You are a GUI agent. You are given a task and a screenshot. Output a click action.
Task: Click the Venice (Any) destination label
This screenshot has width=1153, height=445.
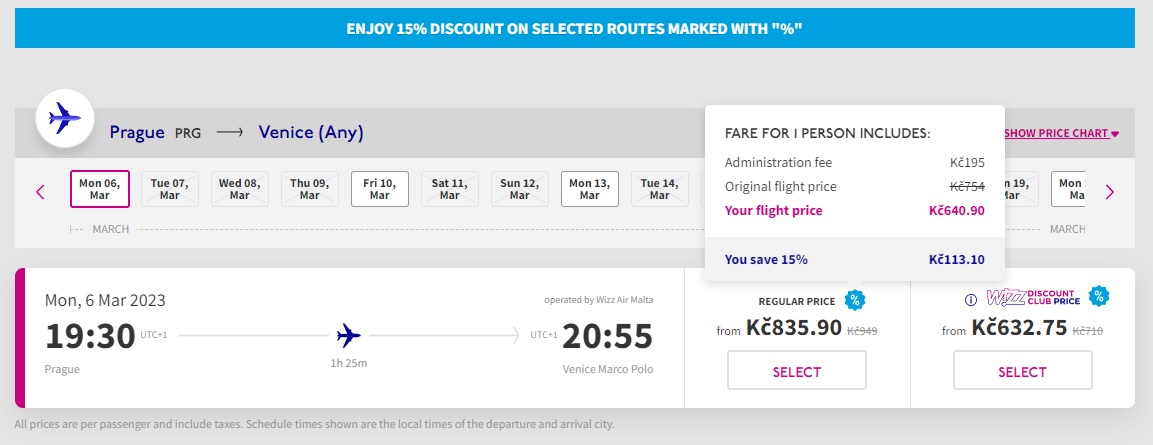[311, 133]
